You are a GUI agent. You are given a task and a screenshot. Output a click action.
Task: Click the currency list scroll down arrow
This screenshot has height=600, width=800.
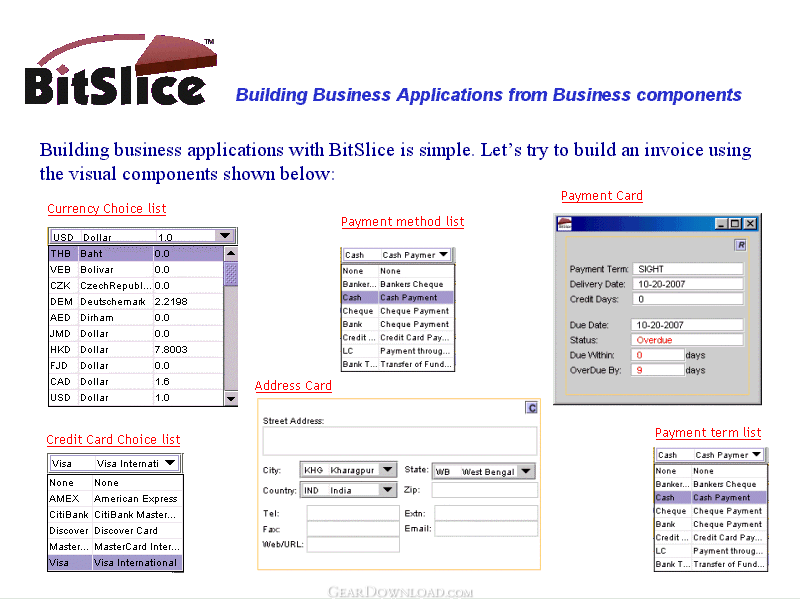[231, 398]
